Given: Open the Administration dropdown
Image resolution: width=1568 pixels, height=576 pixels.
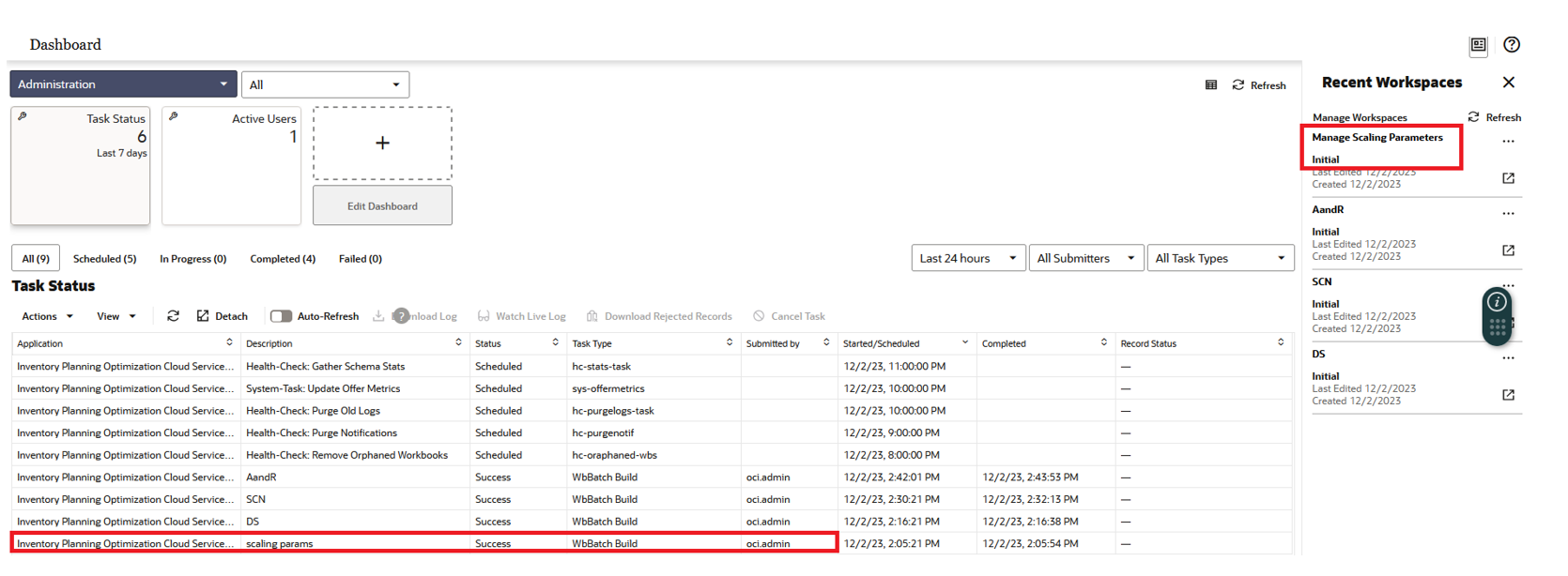Looking at the screenshot, I should point(123,84).
